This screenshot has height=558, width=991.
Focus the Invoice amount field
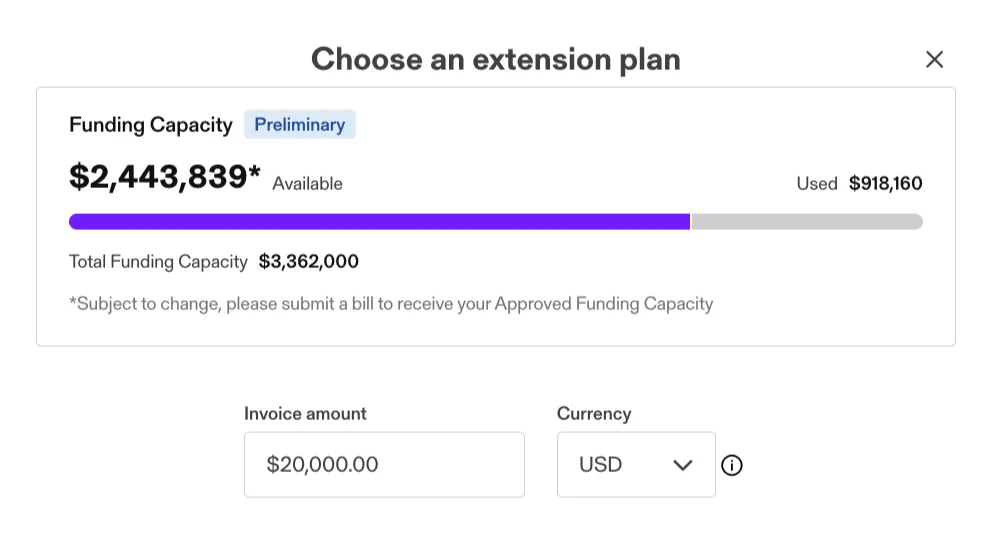(384, 464)
